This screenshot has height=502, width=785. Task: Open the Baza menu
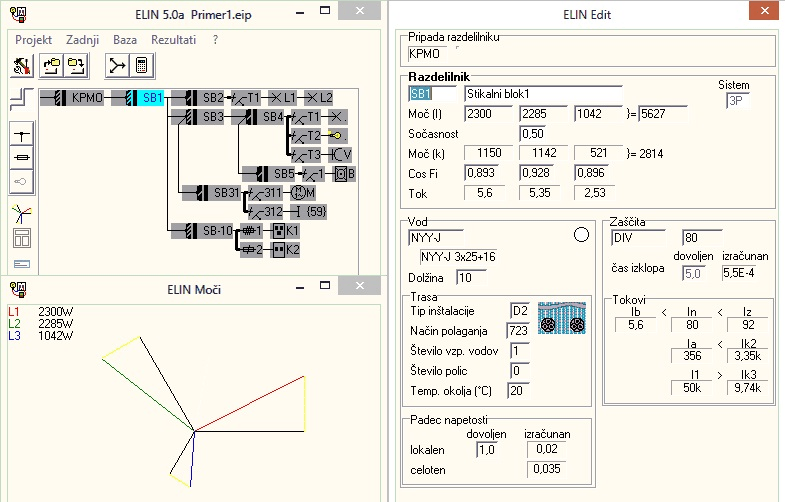125,39
